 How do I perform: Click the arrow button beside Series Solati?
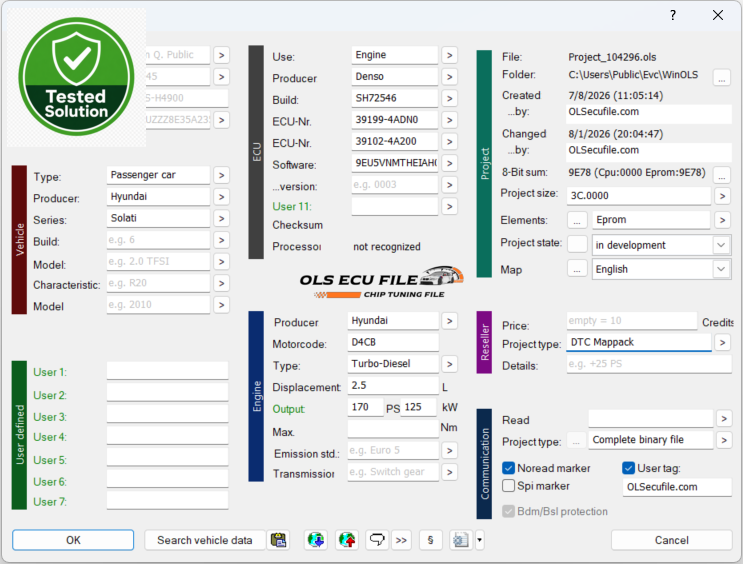coord(221,218)
